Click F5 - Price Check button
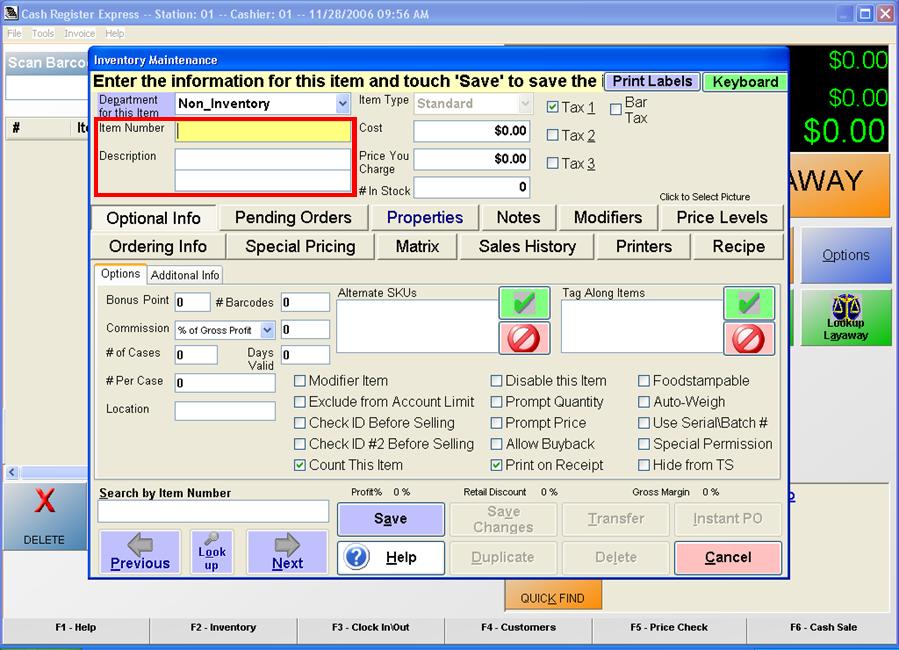899x650 pixels. (x=669, y=627)
